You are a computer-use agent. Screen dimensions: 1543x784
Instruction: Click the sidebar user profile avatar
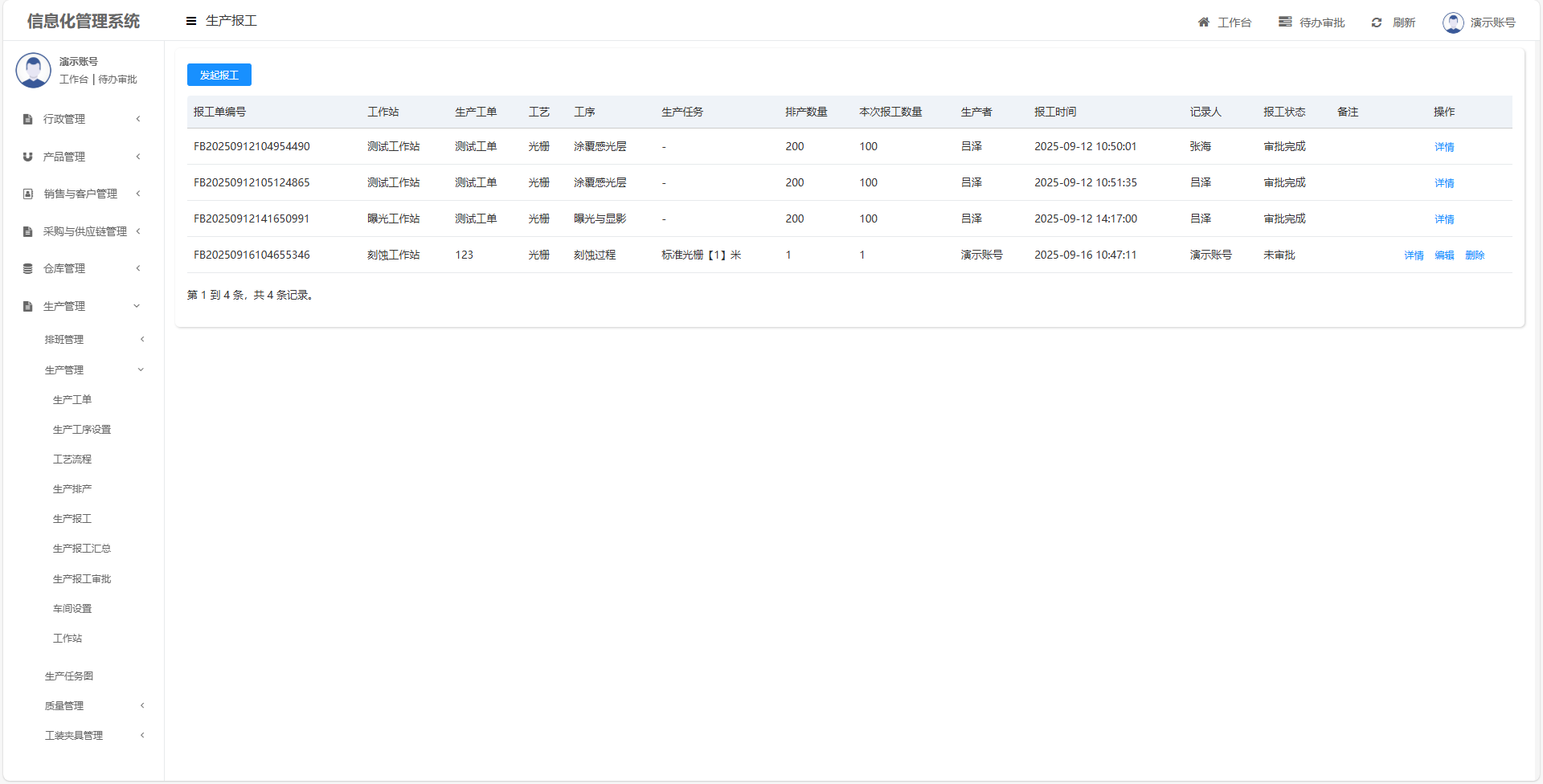pos(34,71)
